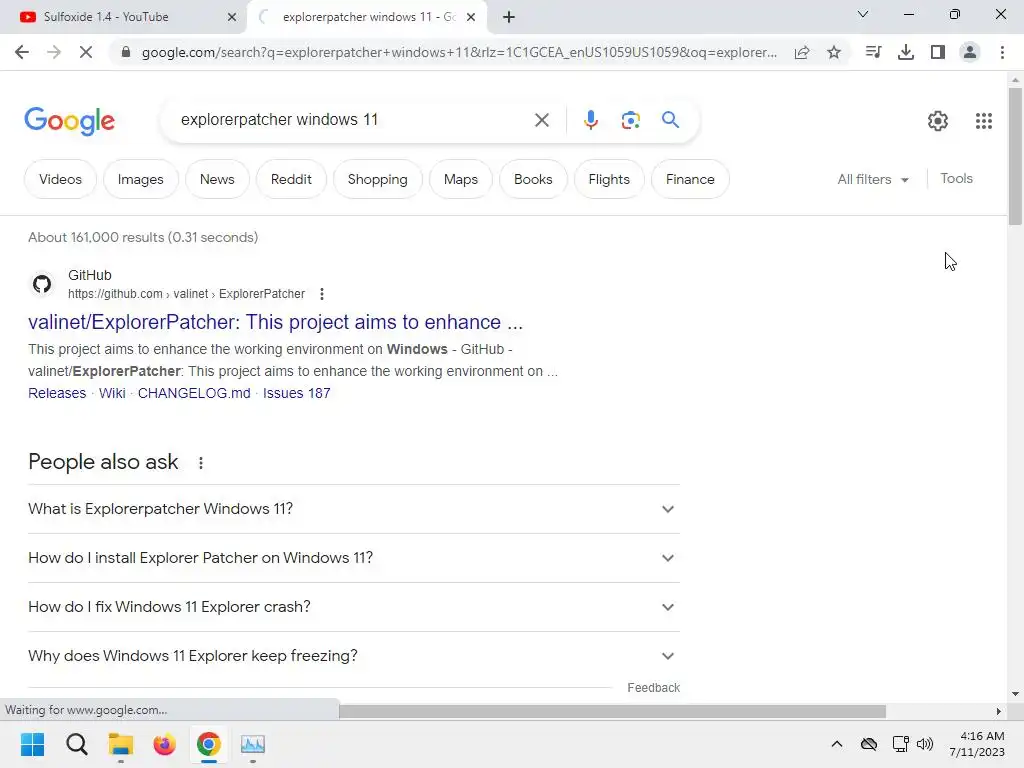Switch to Books results
Image resolution: width=1024 pixels, height=768 pixels.
point(533,179)
